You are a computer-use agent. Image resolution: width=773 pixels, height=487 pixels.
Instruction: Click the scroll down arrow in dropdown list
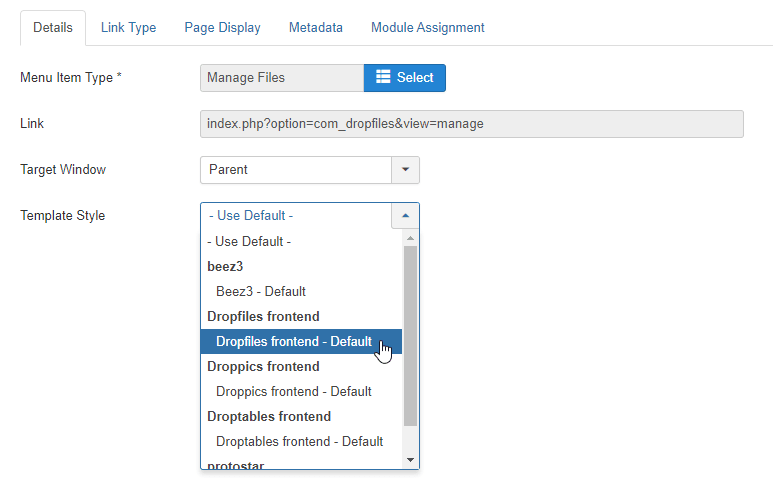(410, 460)
